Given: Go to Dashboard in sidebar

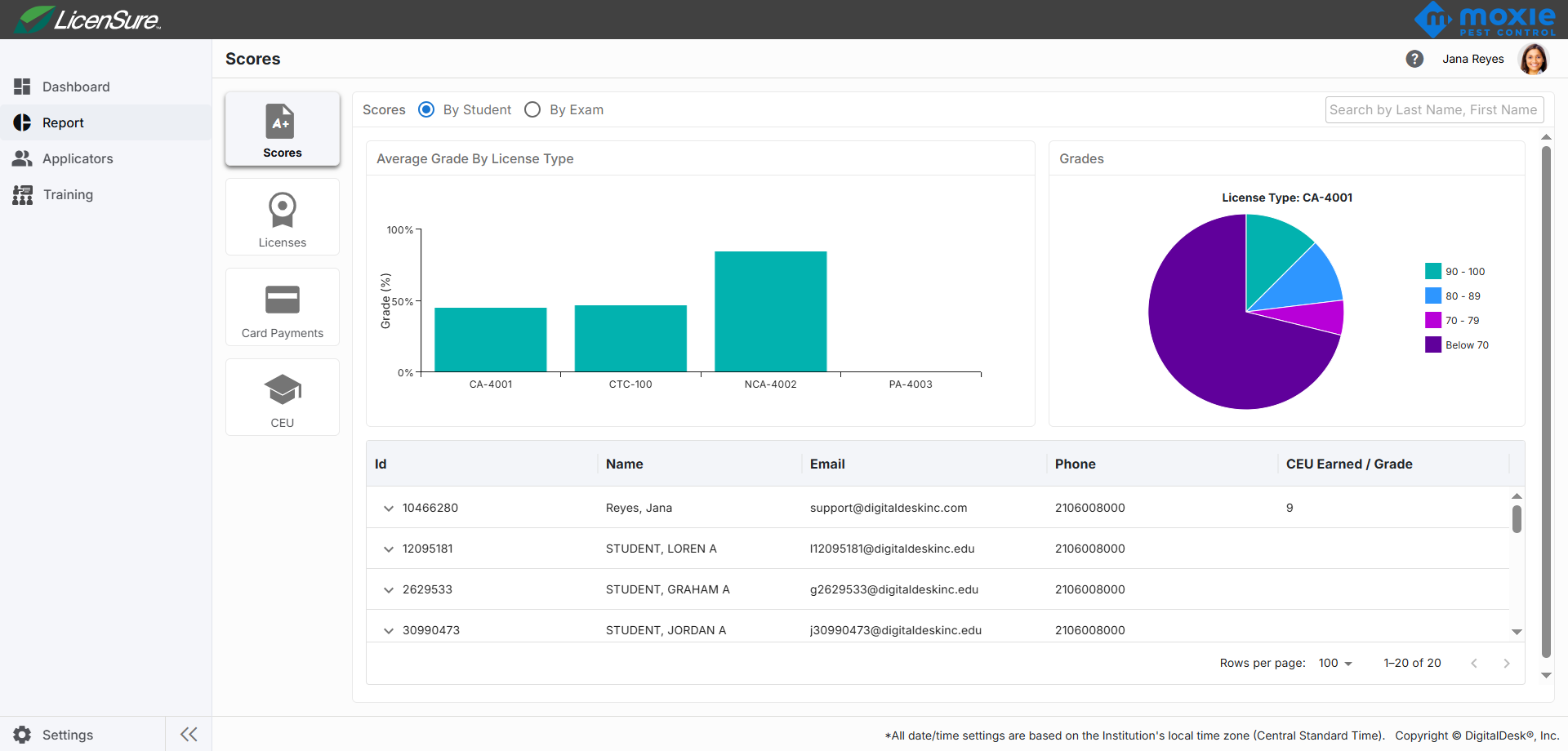Looking at the screenshot, I should (x=75, y=87).
